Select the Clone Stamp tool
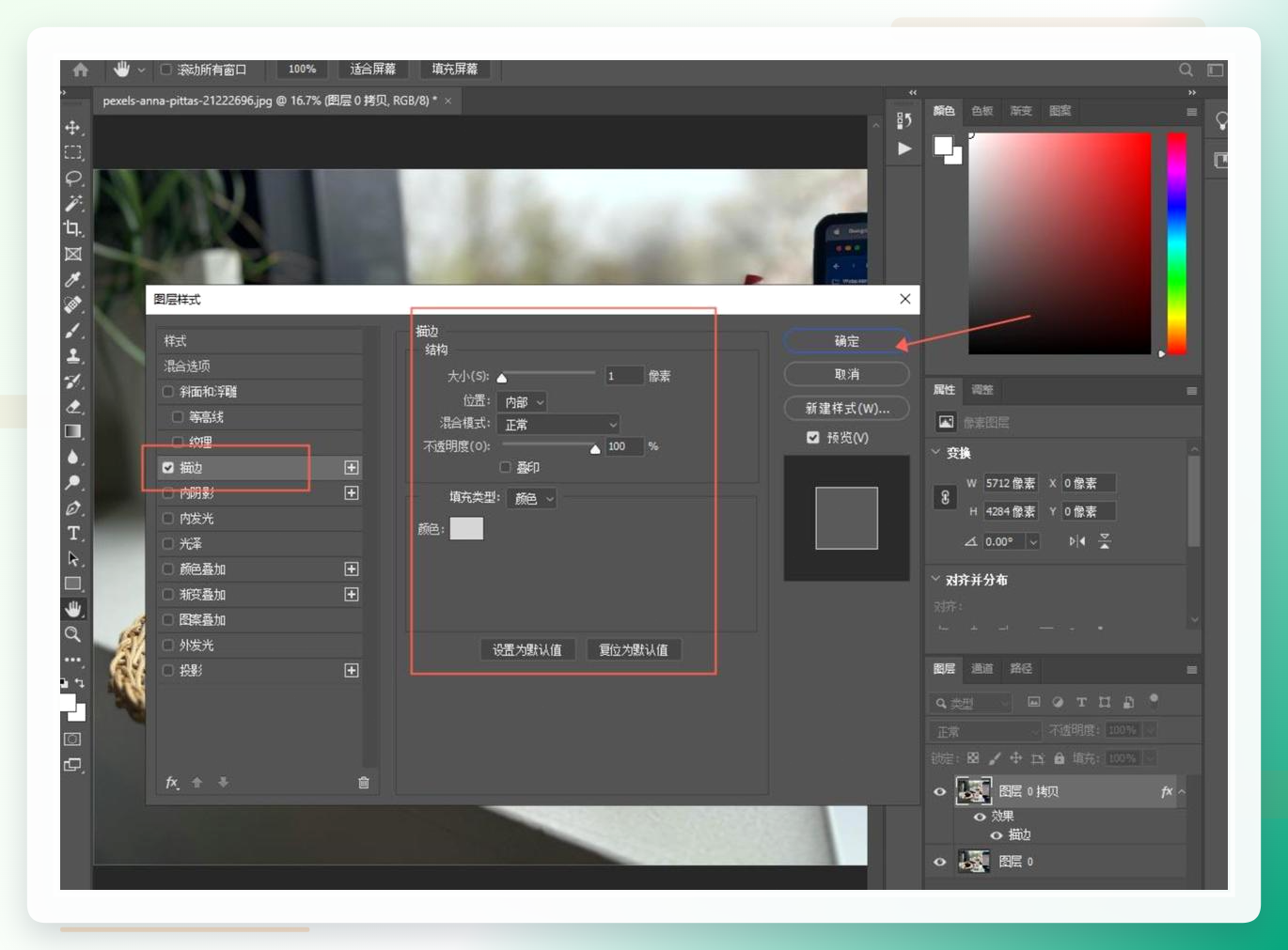 (72, 355)
